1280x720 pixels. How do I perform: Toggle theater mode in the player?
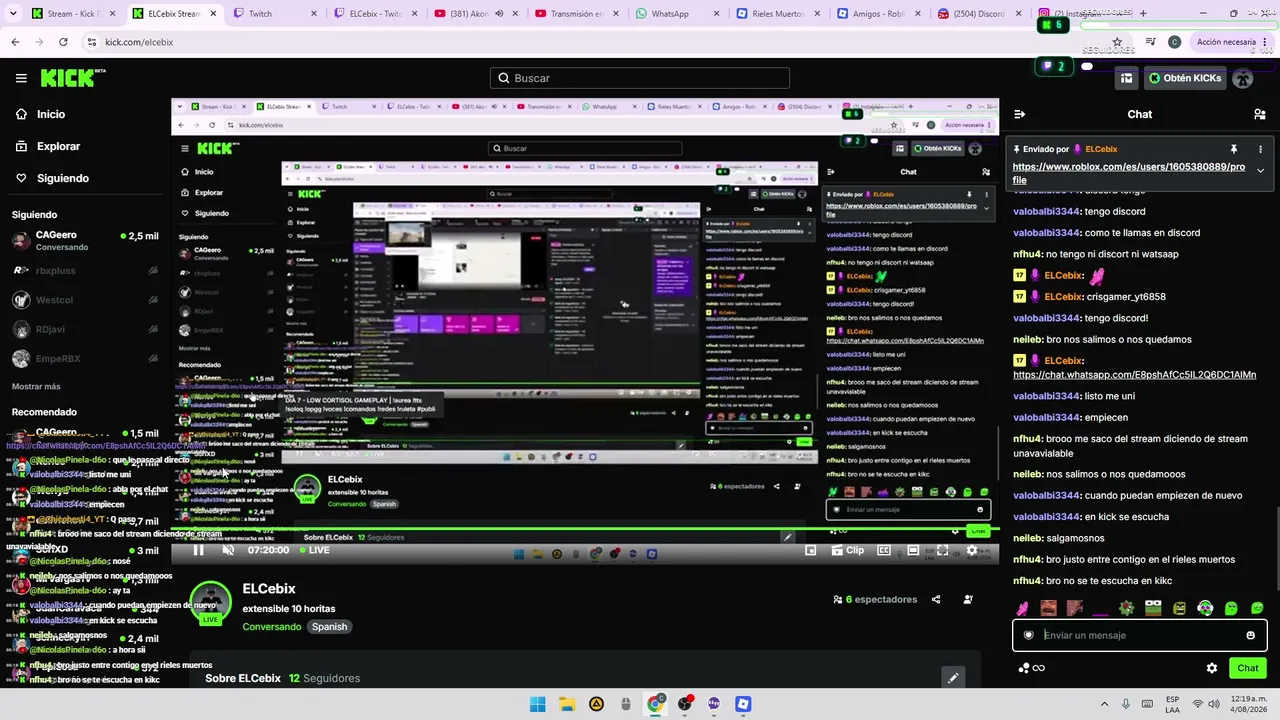click(x=912, y=550)
